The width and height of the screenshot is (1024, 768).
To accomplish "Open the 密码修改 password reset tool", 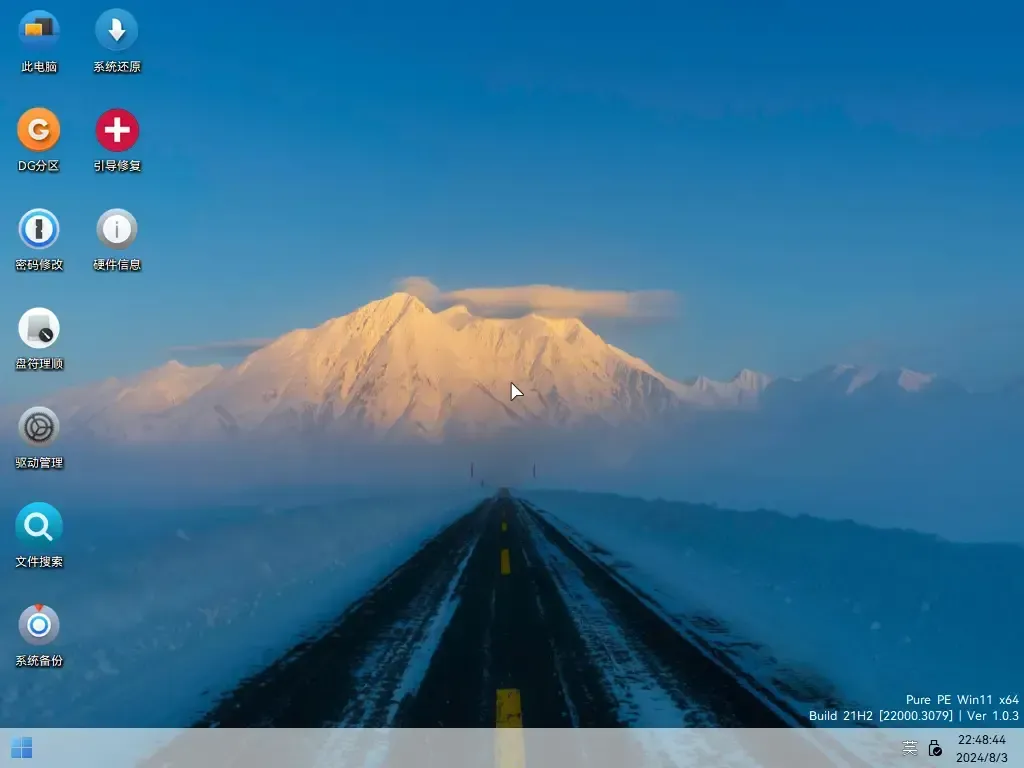I will click(38, 228).
